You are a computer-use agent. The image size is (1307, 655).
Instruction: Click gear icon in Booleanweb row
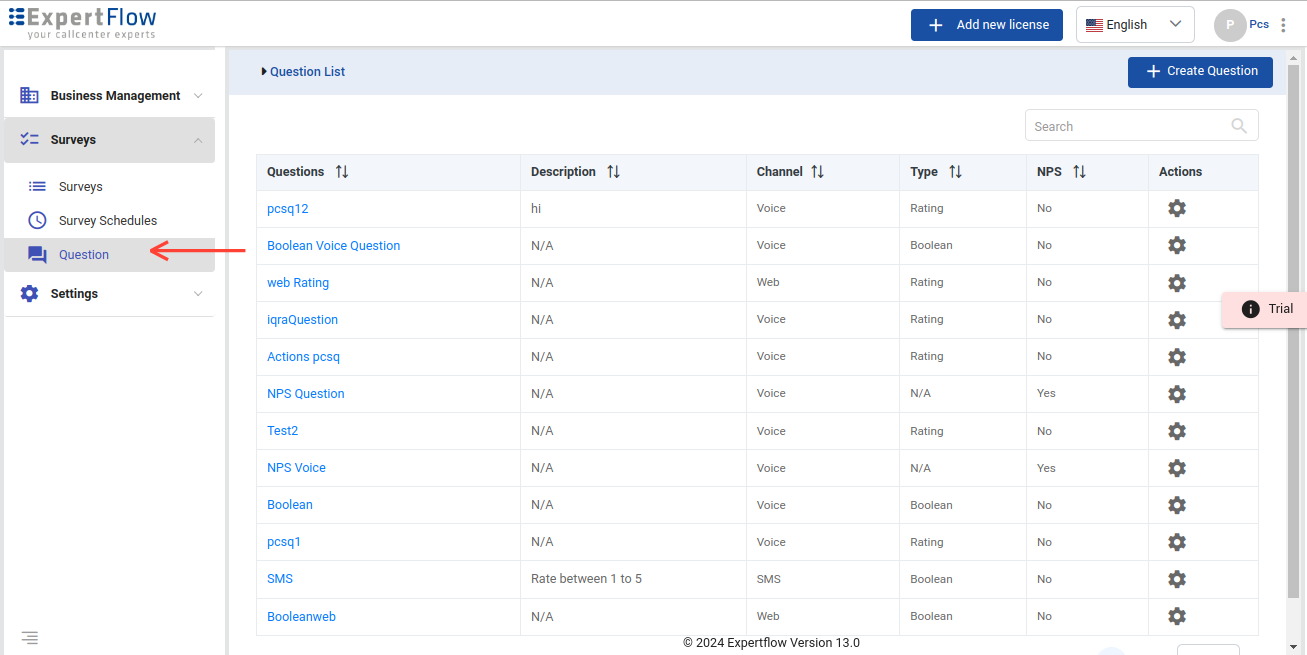(x=1177, y=616)
